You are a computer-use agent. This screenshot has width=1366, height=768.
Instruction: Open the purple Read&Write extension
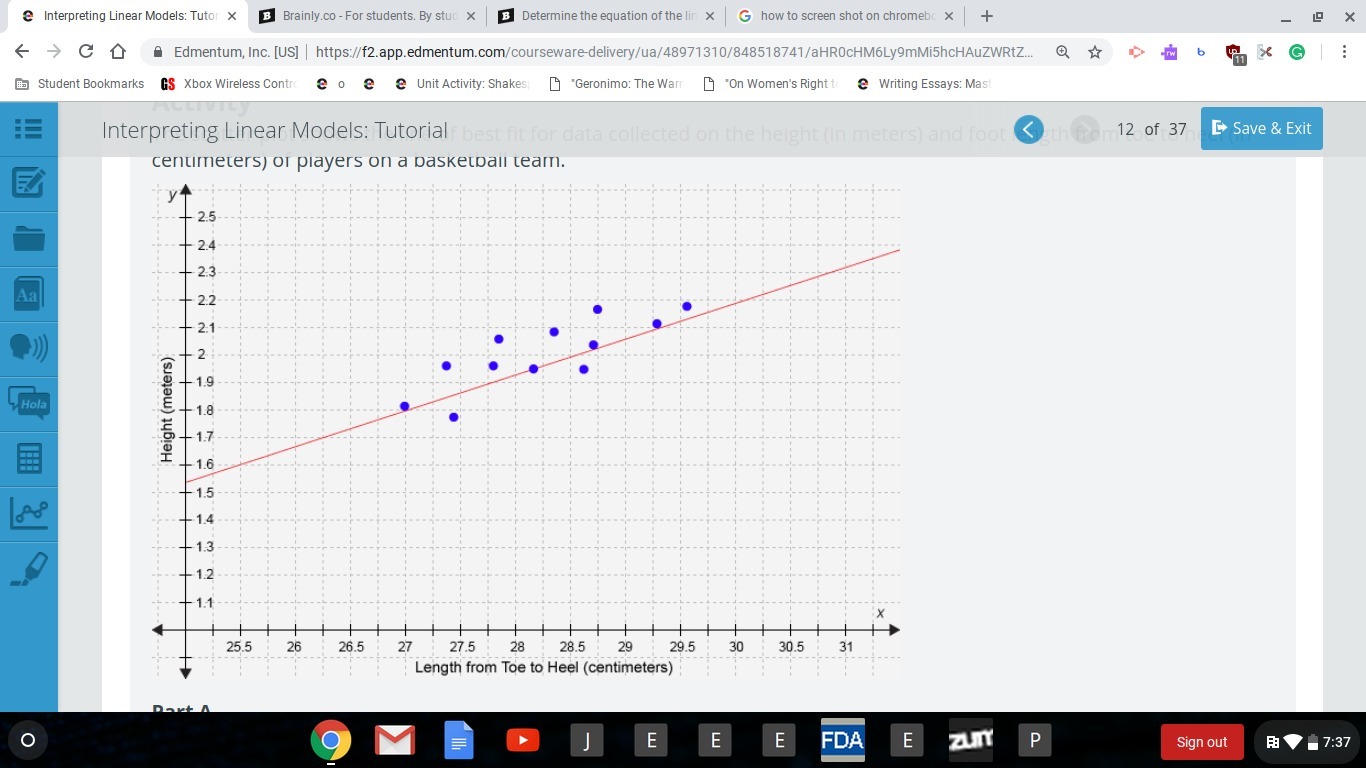point(1169,51)
